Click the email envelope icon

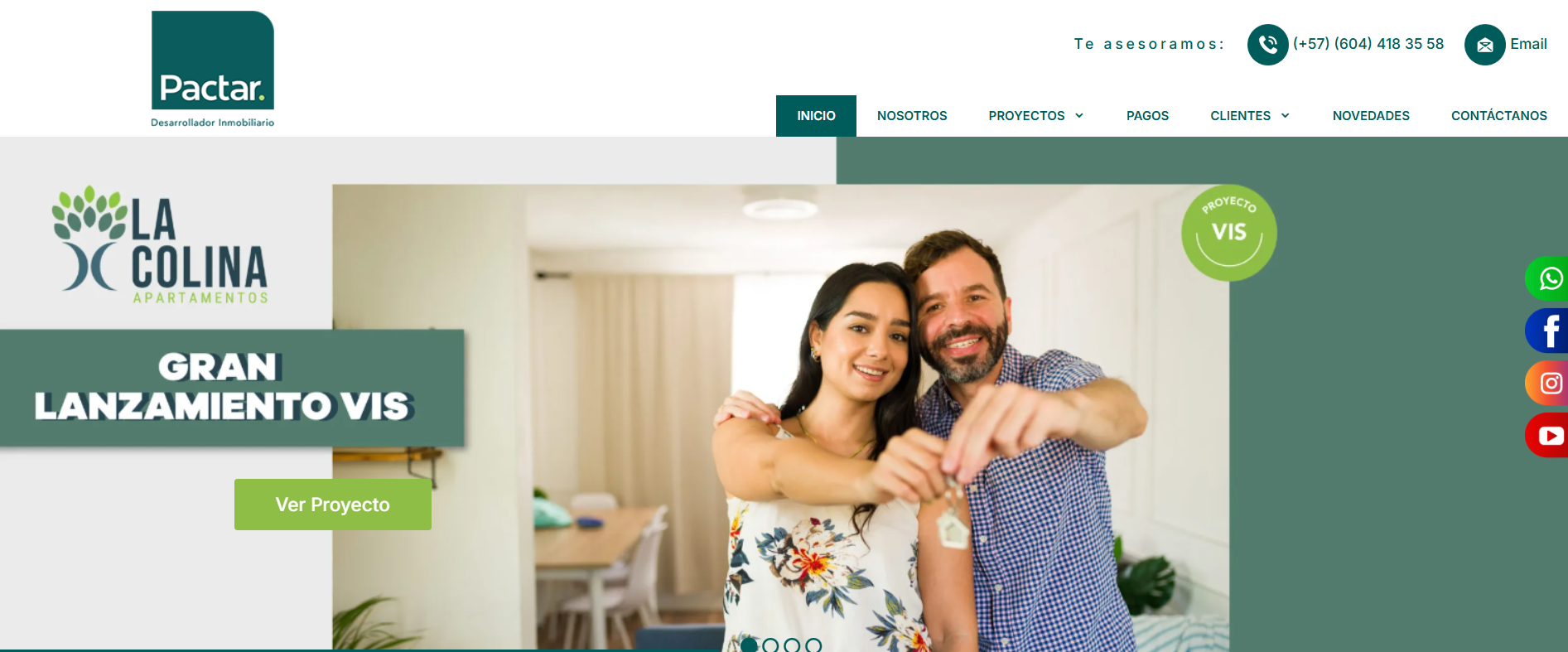1485,45
